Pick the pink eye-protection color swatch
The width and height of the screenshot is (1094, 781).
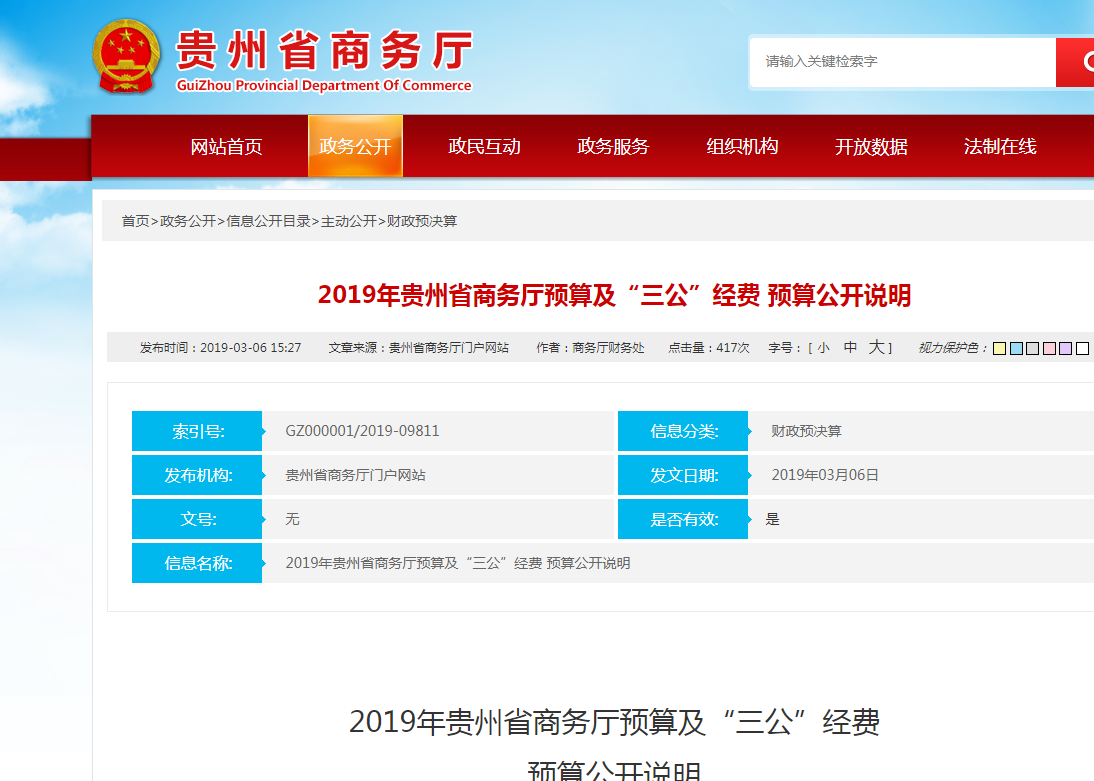[x=1049, y=349]
